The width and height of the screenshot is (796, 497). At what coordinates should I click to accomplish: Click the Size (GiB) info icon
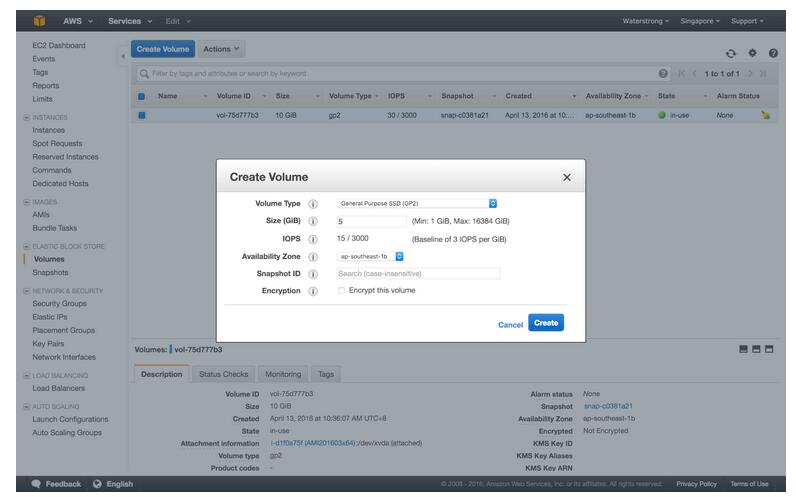pos(313,221)
